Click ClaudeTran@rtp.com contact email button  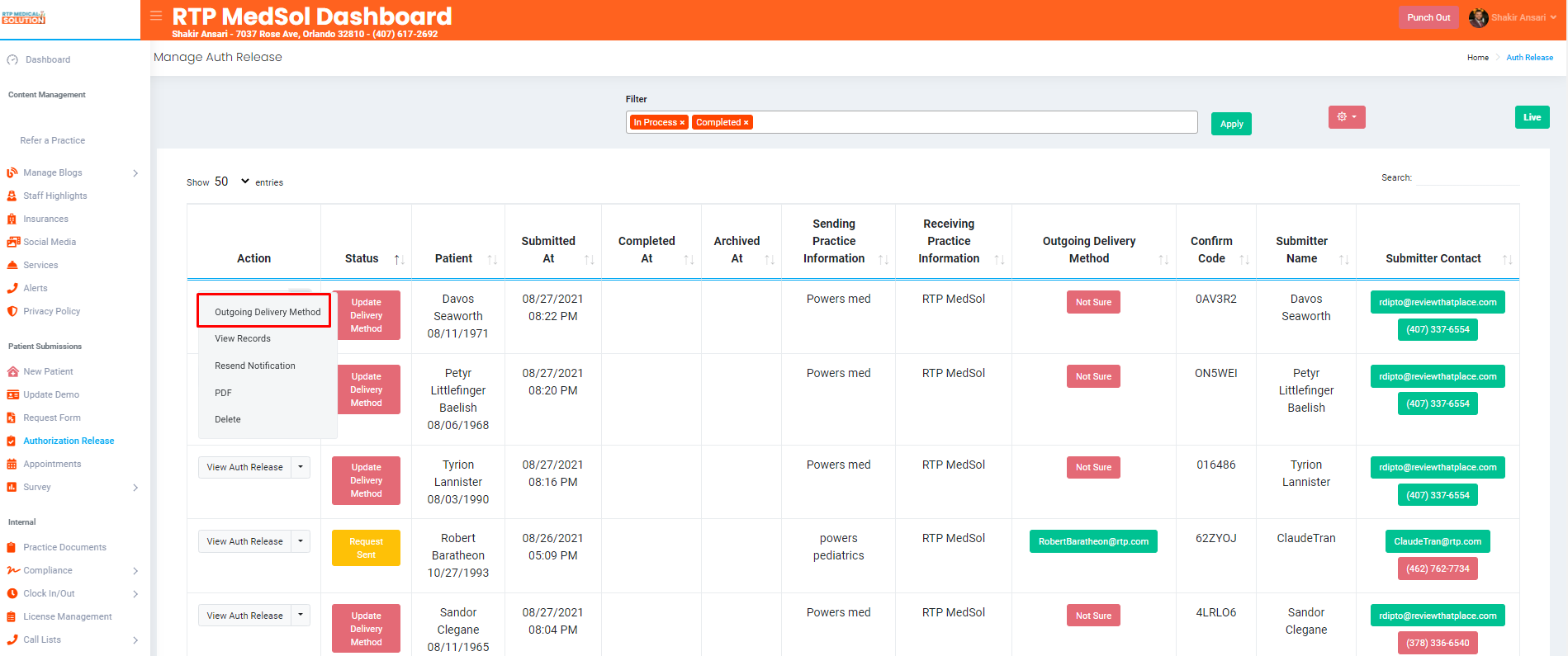[1438, 541]
